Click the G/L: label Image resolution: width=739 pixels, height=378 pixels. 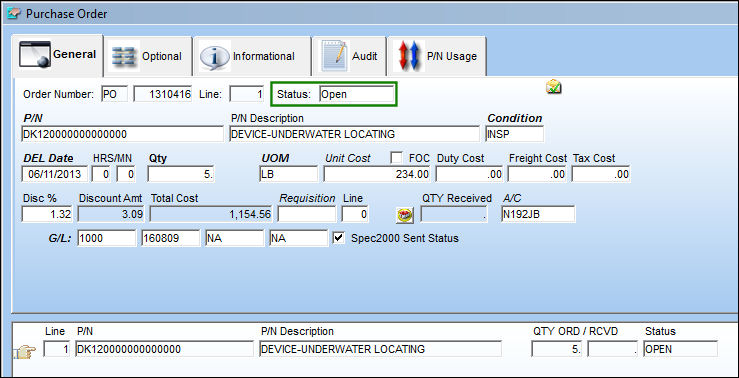pyautogui.click(x=59, y=238)
